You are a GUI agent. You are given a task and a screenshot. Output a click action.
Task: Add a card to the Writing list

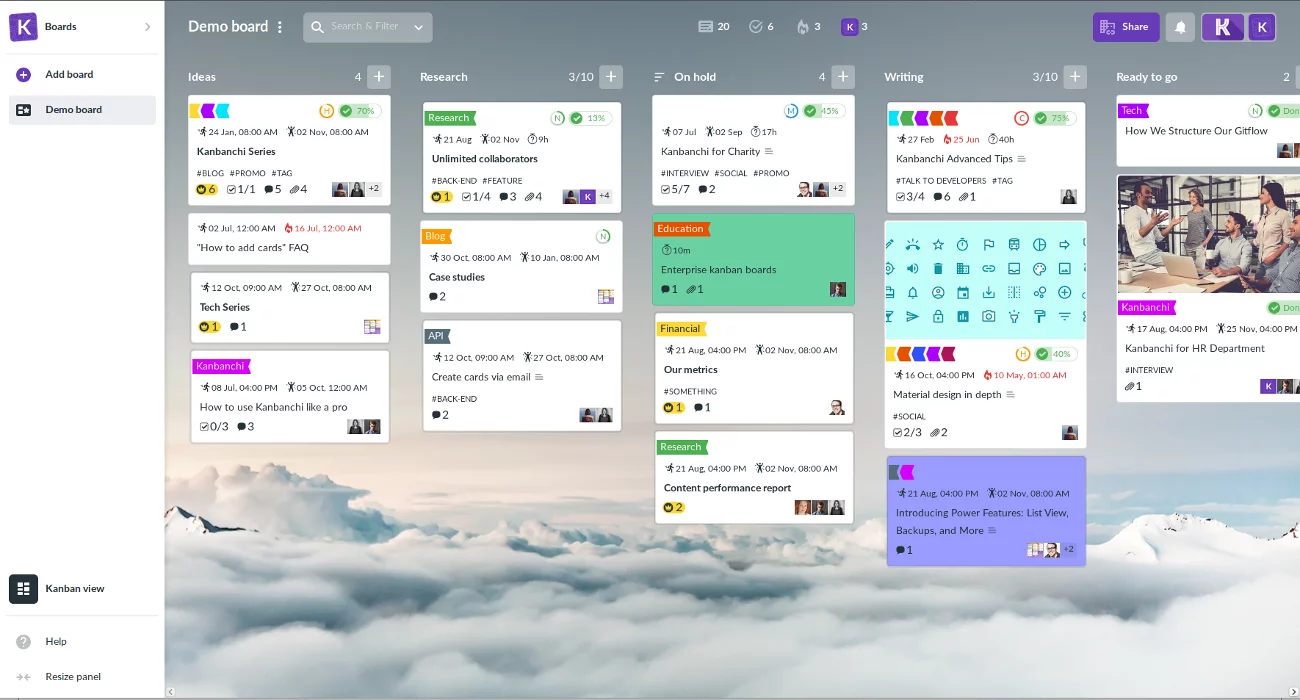(1075, 77)
